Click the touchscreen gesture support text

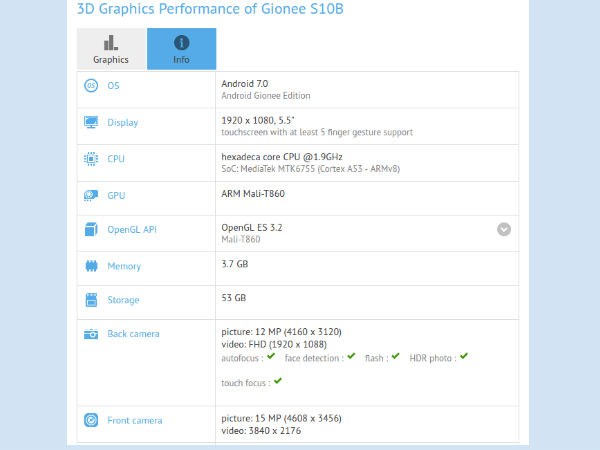click(317, 132)
